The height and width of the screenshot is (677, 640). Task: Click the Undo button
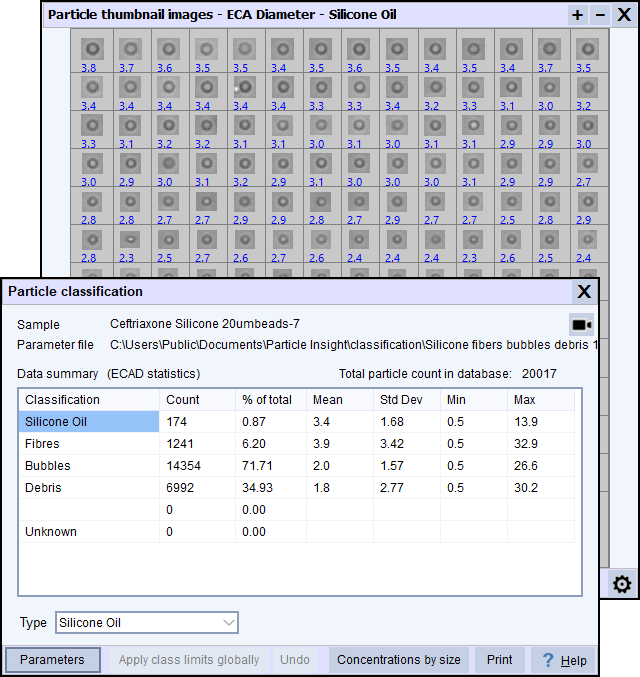tap(295, 660)
